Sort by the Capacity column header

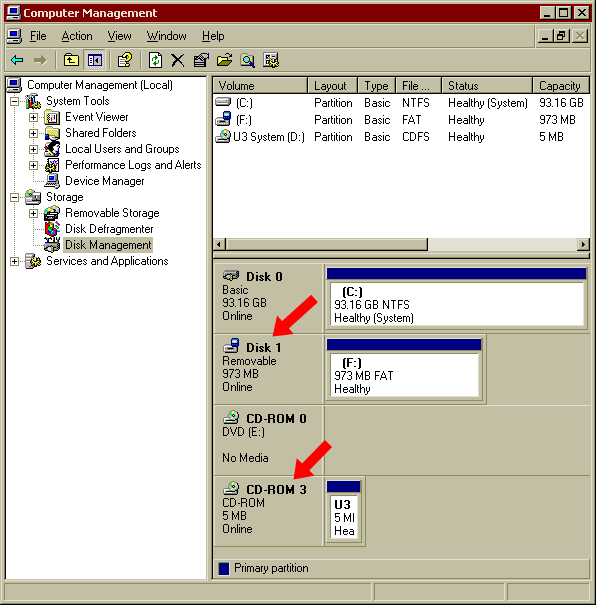(561, 86)
